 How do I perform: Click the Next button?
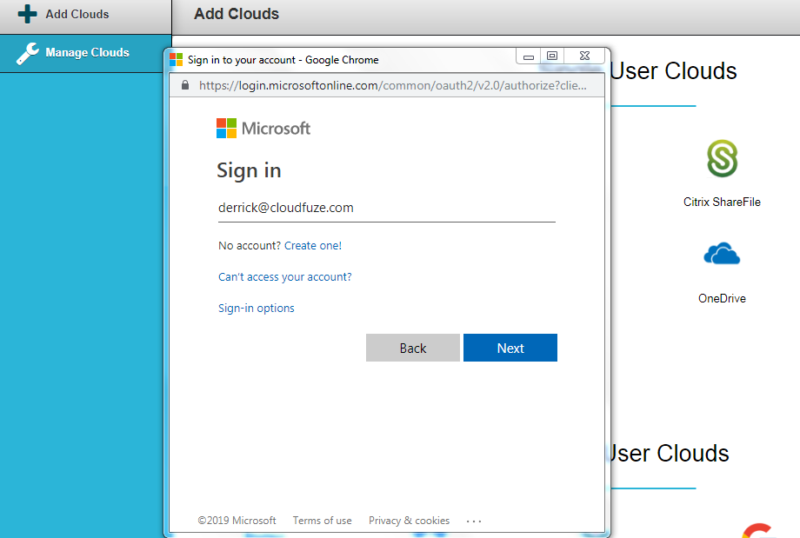click(510, 348)
